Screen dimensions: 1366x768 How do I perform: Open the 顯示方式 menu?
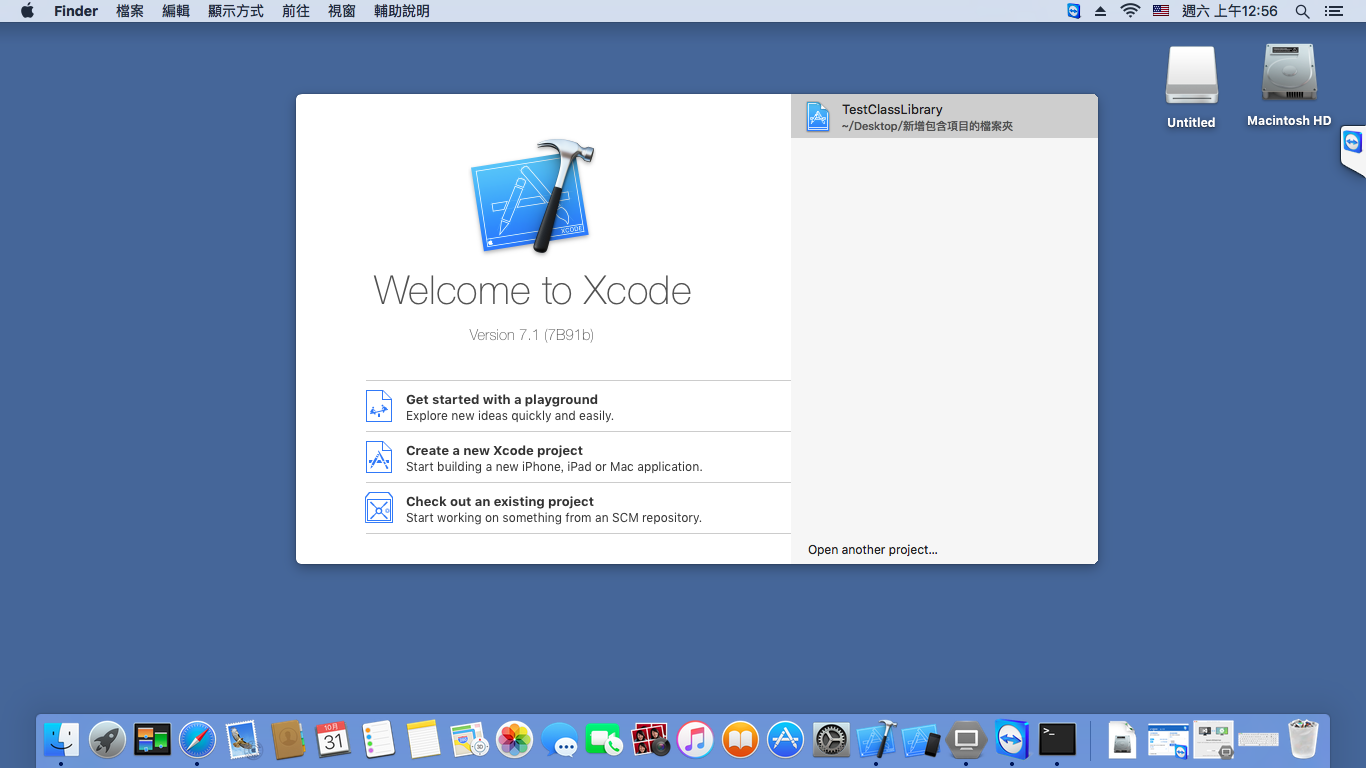click(x=236, y=11)
